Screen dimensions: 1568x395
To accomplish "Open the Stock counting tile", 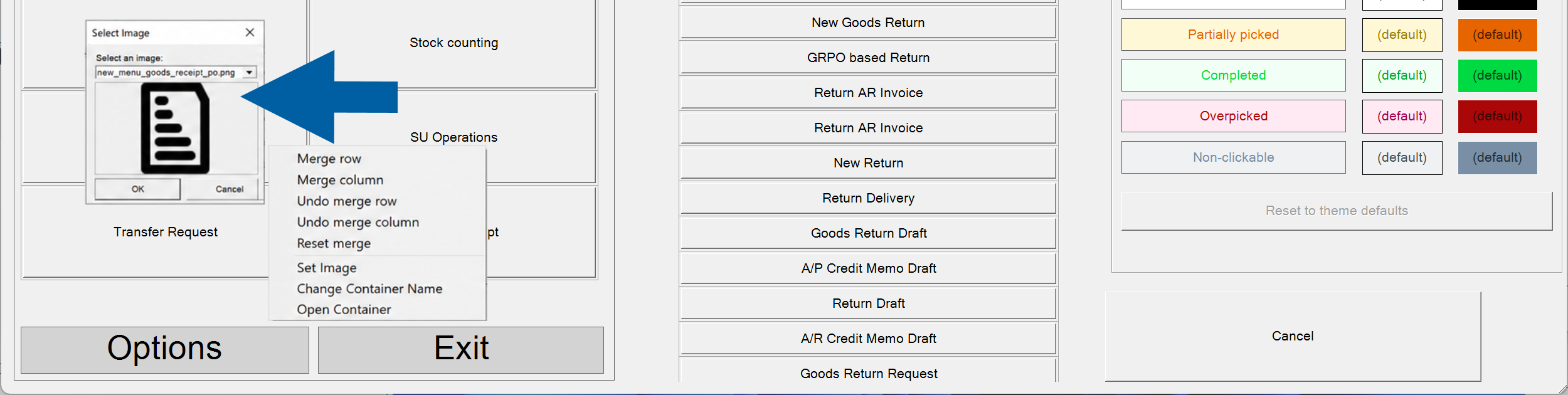I will [453, 43].
